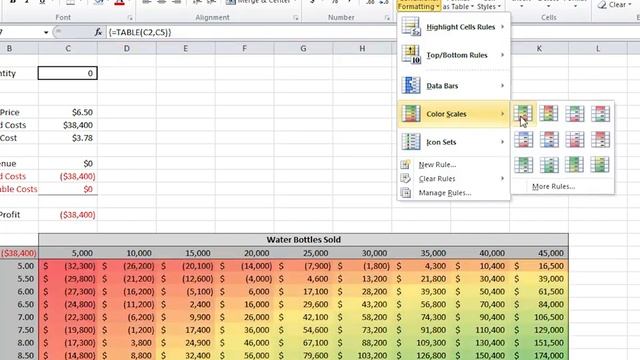Select the profit cell ($38,400) in column C
The width and height of the screenshot is (640, 360).
coord(68,215)
